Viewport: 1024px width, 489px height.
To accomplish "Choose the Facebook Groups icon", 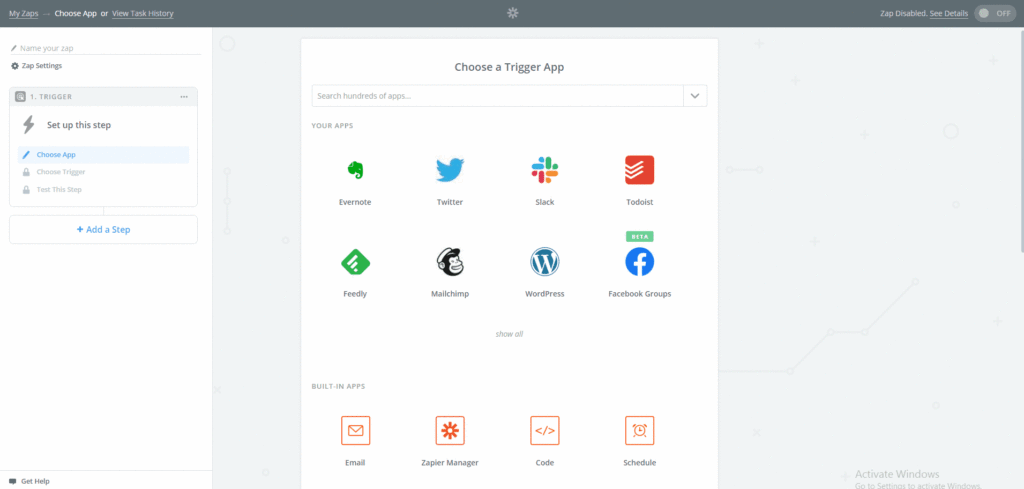I will coord(639,262).
